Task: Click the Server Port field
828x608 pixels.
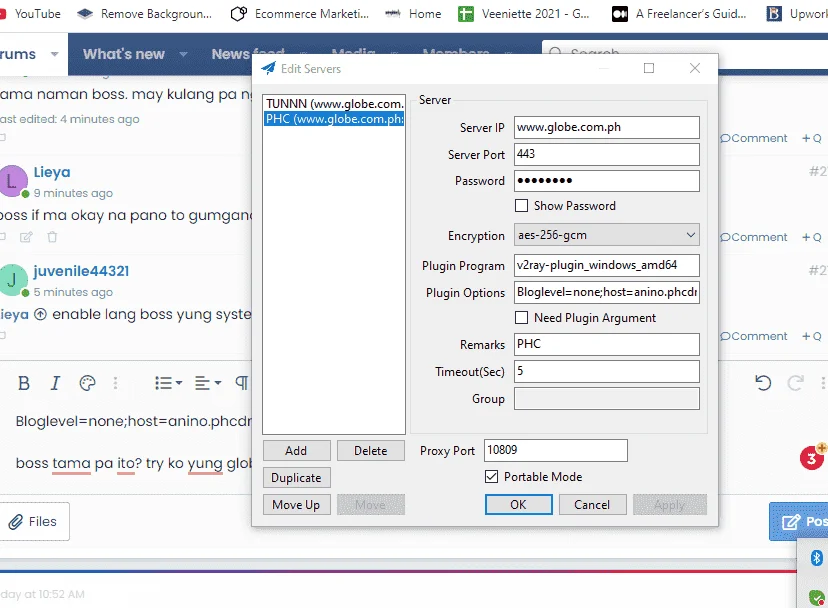Action: tap(607, 154)
